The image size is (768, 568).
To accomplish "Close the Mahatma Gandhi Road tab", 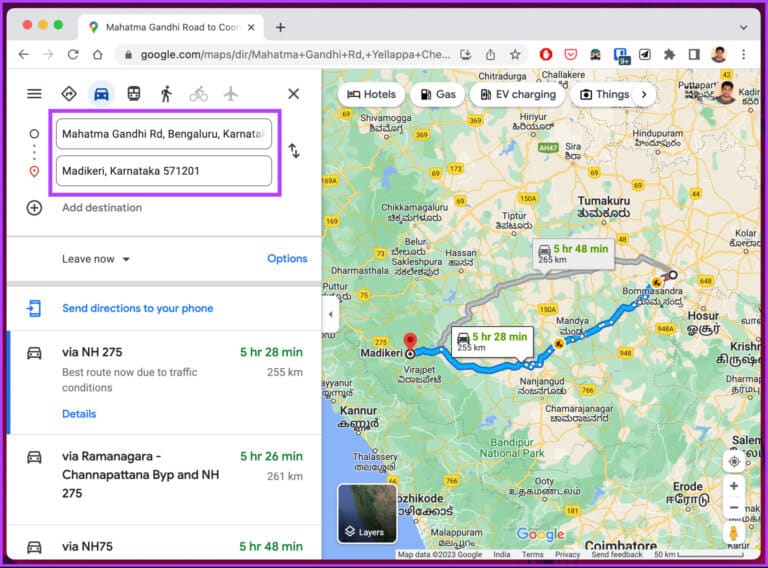I will click(251, 27).
